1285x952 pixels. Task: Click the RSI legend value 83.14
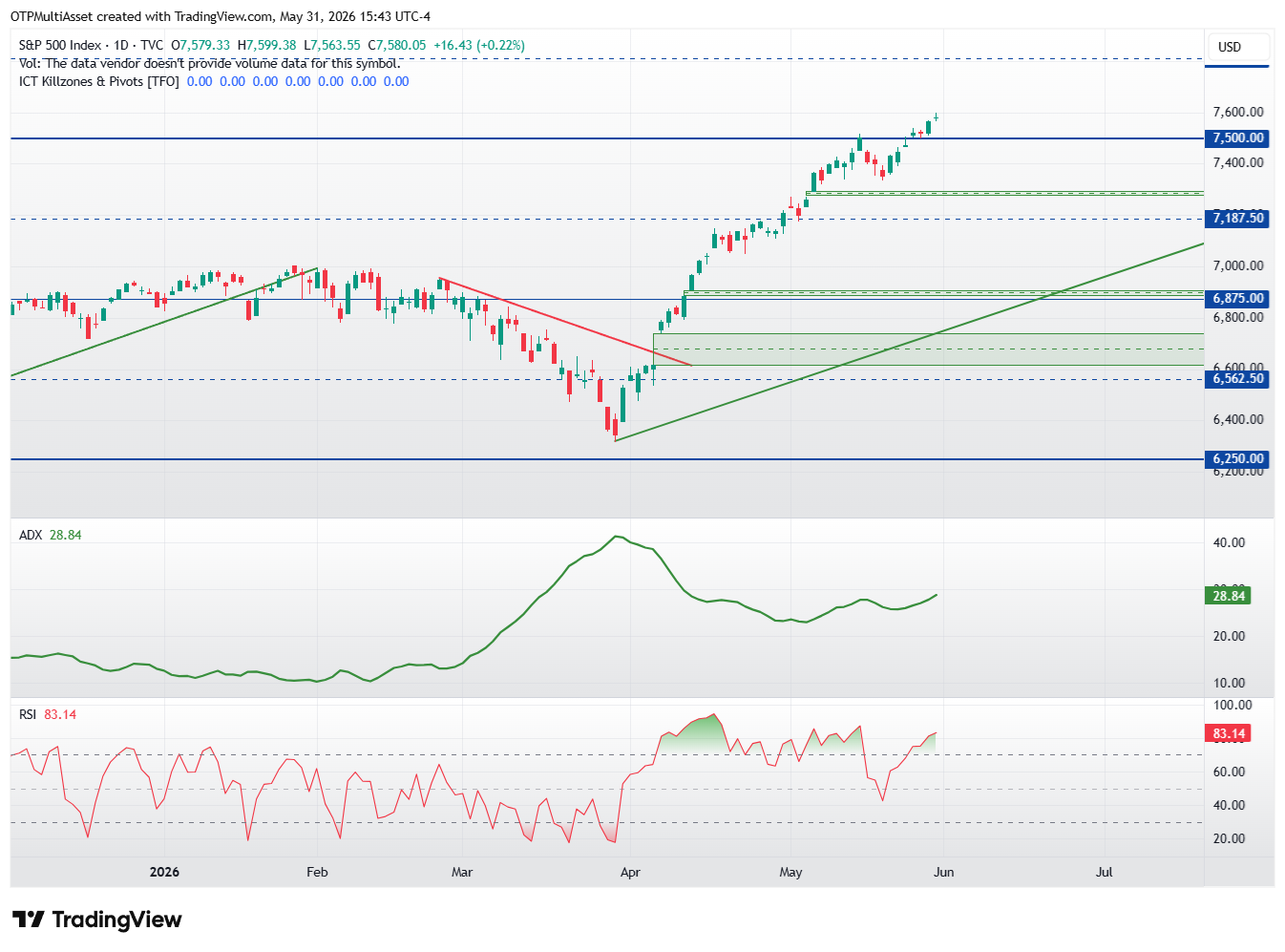point(60,714)
